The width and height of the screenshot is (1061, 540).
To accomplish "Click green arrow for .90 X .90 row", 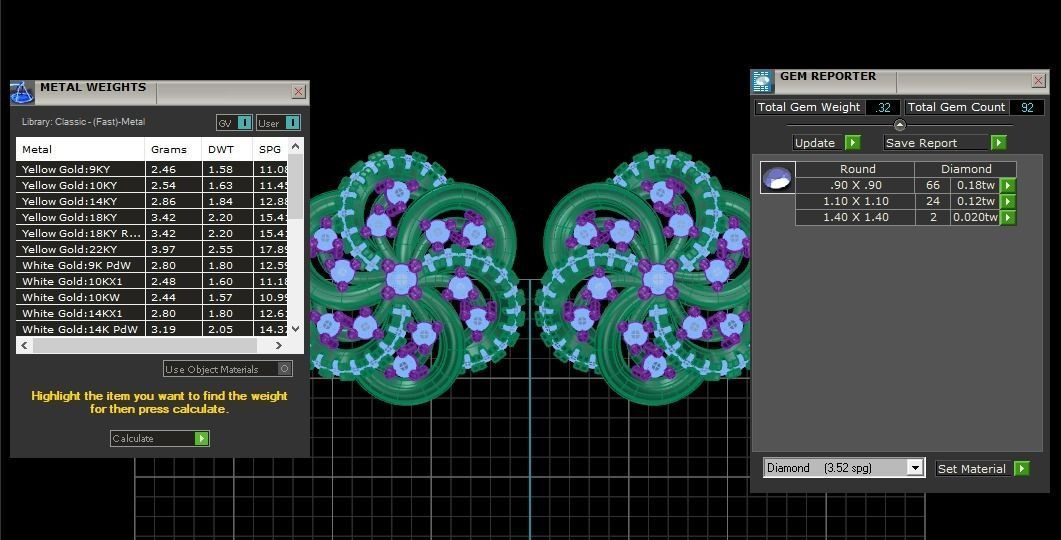I will pyautogui.click(x=1008, y=185).
